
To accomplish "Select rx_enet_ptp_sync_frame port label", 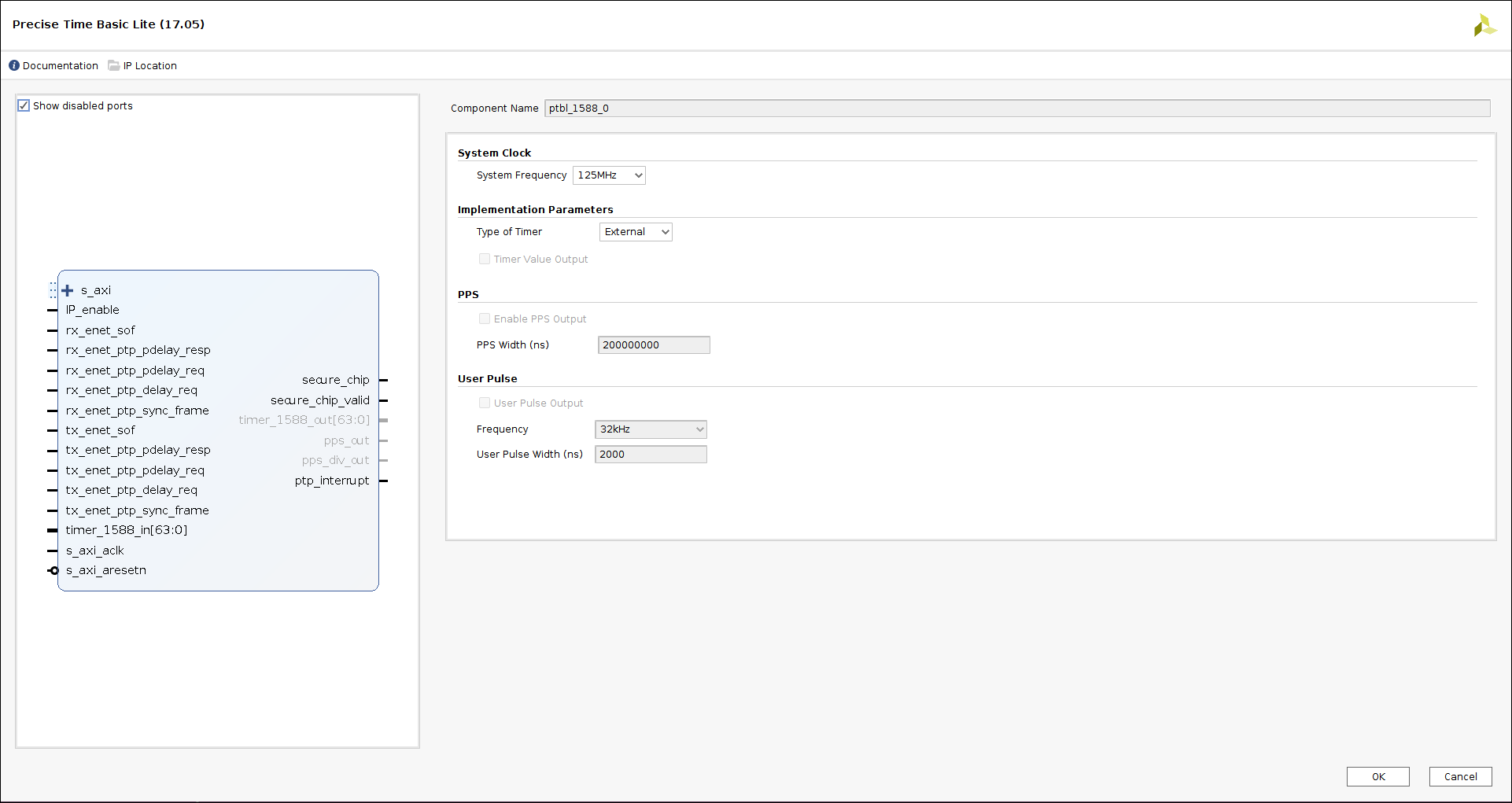I will click(138, 411).
